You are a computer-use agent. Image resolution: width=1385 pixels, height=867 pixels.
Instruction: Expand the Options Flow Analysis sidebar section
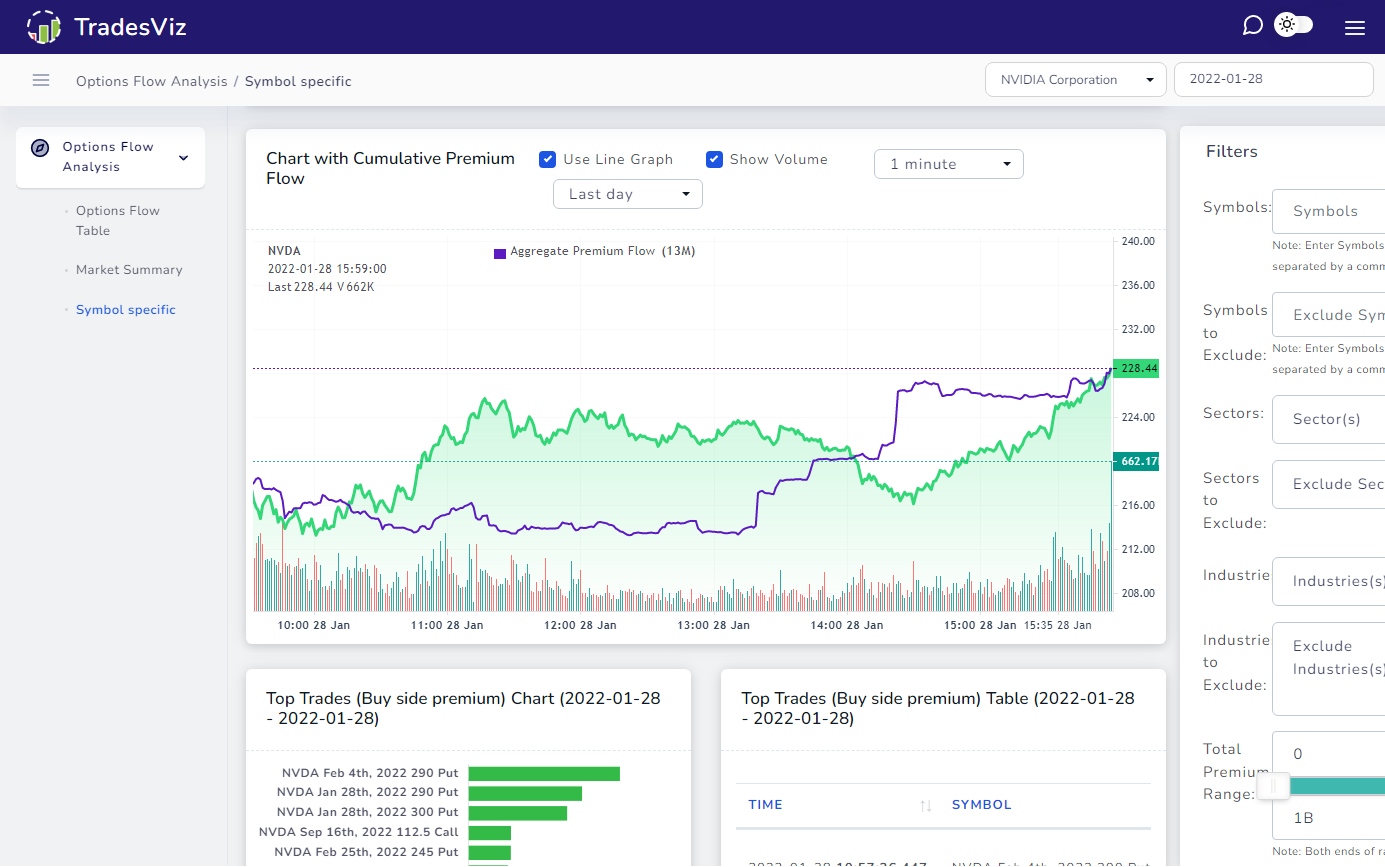(183, 157)
